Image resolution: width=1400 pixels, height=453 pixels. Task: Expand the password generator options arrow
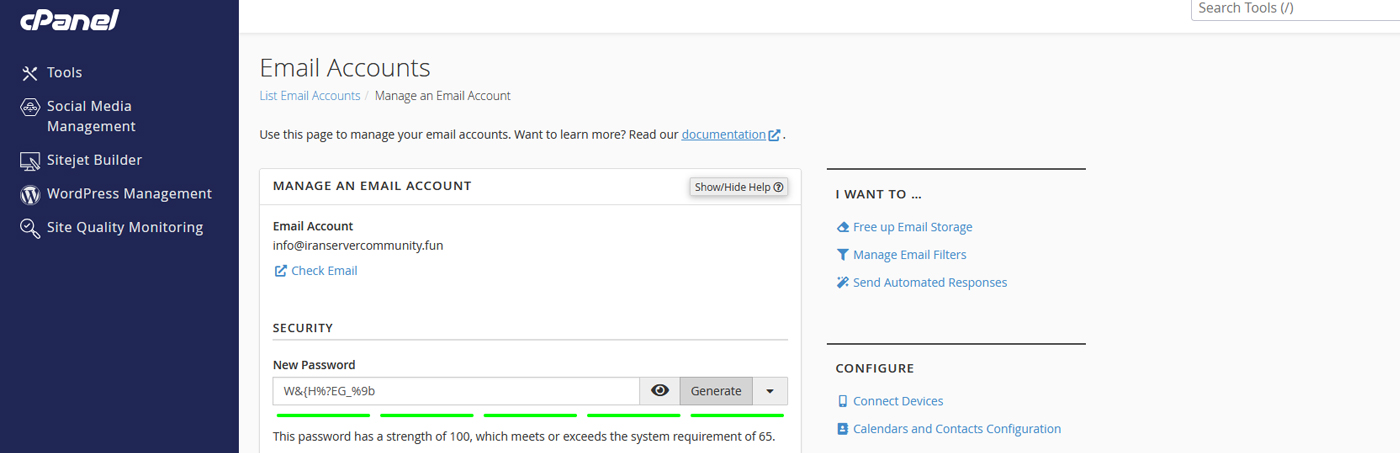pyautogui.click(x=770, y=391)
